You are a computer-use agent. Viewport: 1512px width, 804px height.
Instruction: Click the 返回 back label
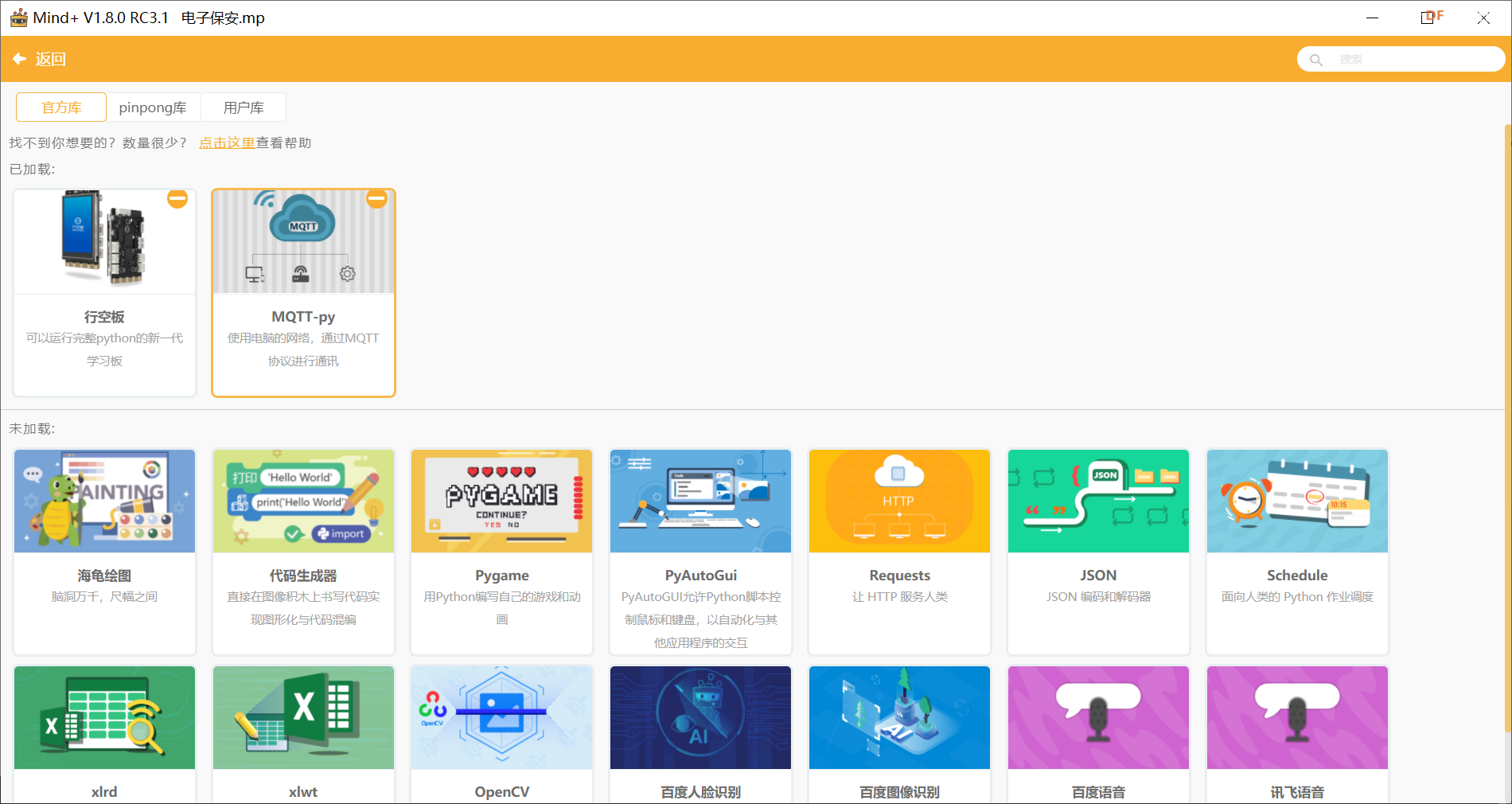51,59
